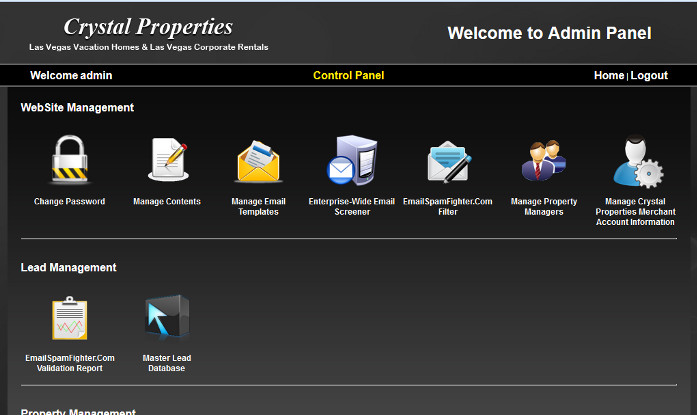Image resolution: width=697 pixels, height=415 pixels.
Task: Open the Manage Contents text link
Action: coord(167,202)
